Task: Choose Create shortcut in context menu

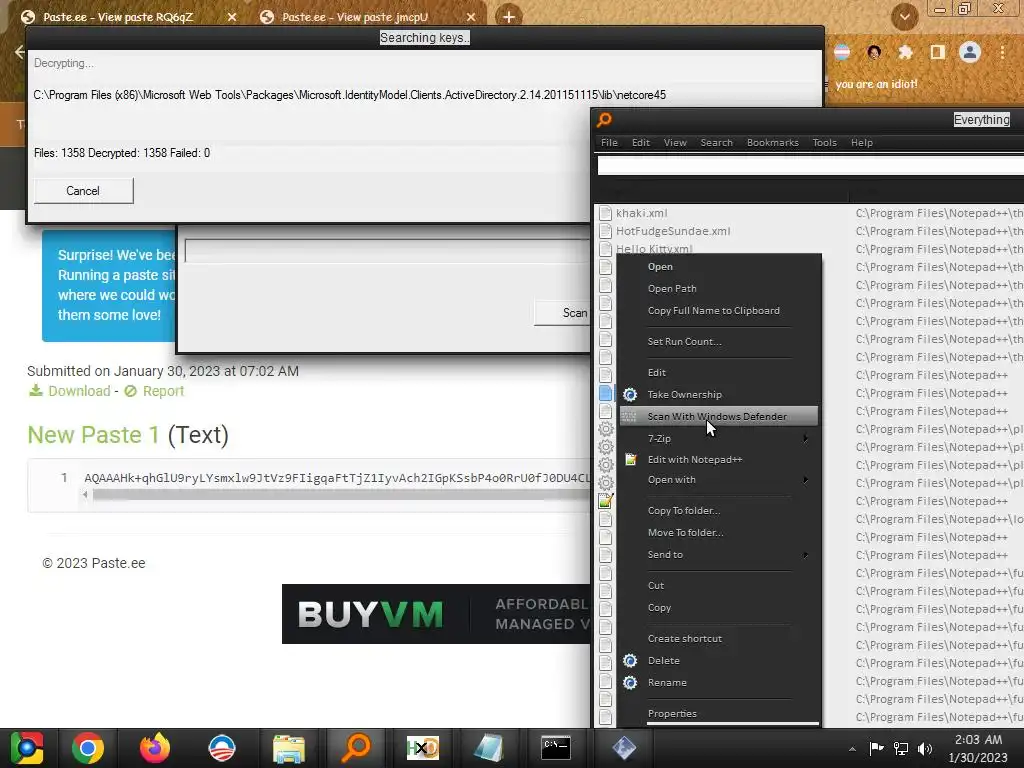Action: [718, 639]
